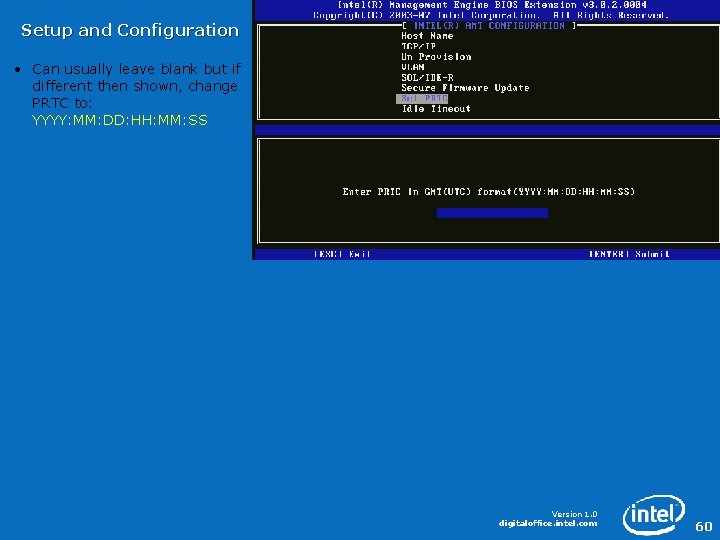Click the 'Can usually leave blank' bullet text
This screenshot has width=720, height=540.
coord(136,86)
